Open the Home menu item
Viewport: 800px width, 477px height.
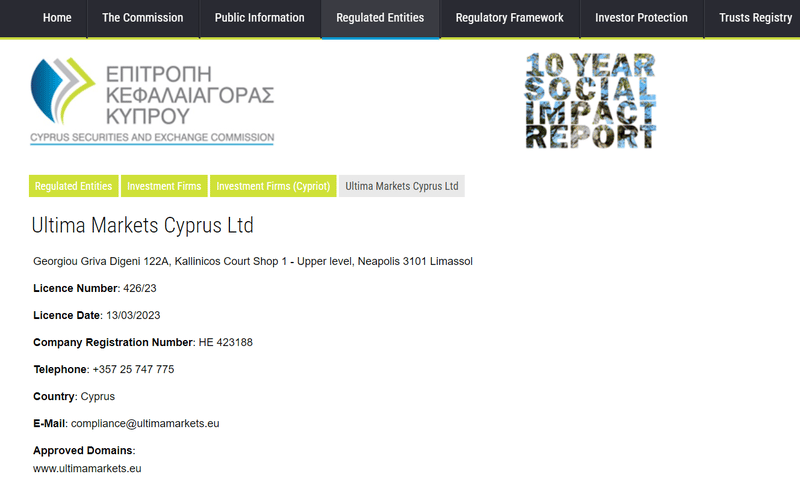click(x=57, y=18)
